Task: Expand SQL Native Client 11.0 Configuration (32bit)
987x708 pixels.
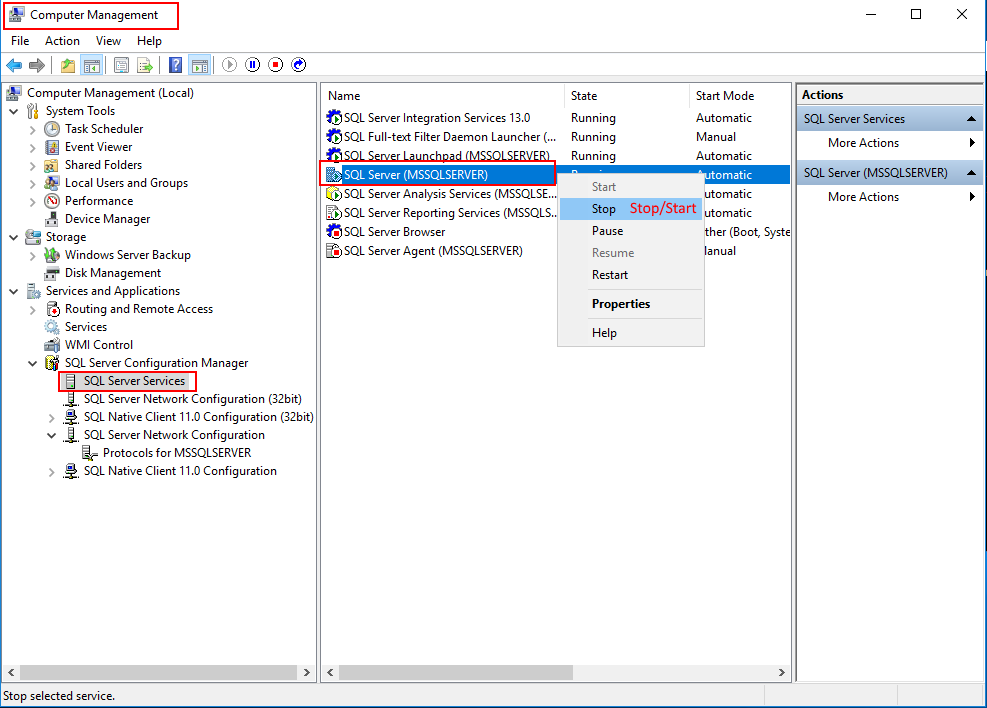Action: [x=52, y=418]
